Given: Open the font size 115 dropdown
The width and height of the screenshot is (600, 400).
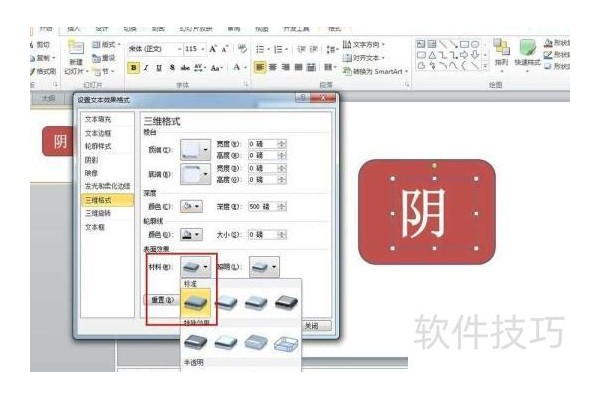Looking at the screenshot, I should coord(203,49).
